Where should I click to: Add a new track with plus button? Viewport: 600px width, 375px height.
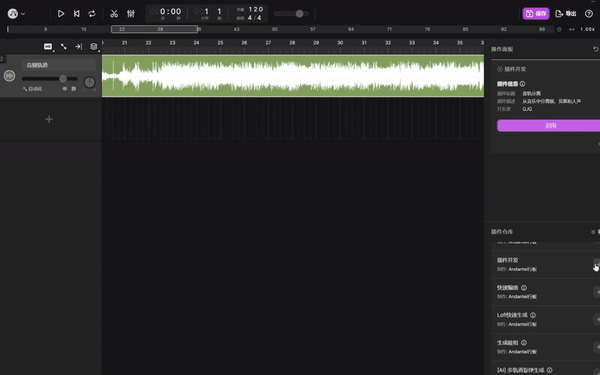tap(49, 119)
